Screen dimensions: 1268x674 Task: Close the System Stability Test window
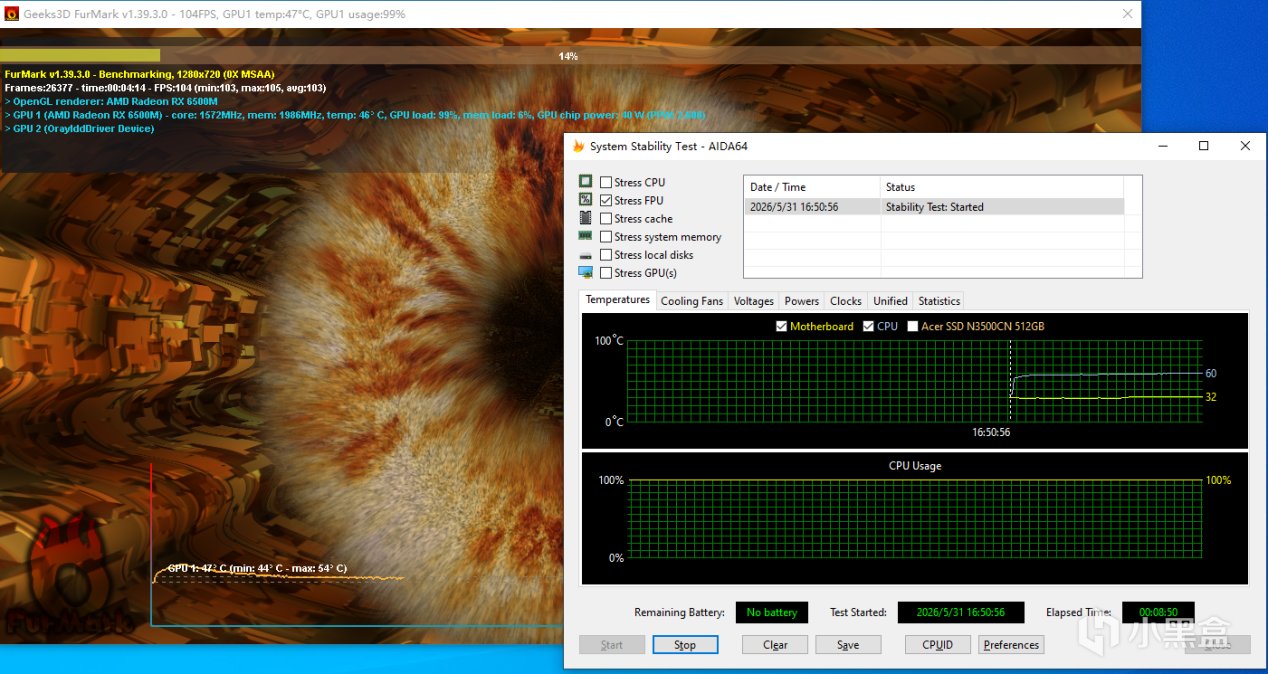(1245, 146)
